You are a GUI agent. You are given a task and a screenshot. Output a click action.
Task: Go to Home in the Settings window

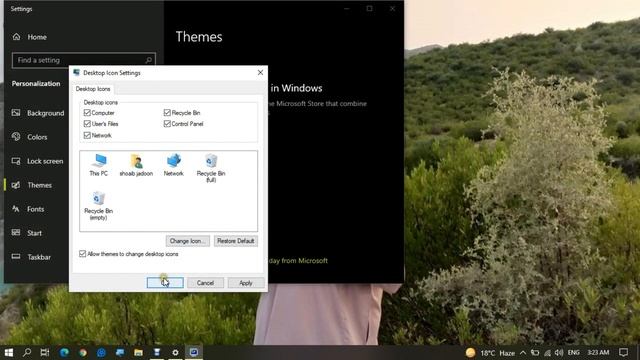click(37, 37)
